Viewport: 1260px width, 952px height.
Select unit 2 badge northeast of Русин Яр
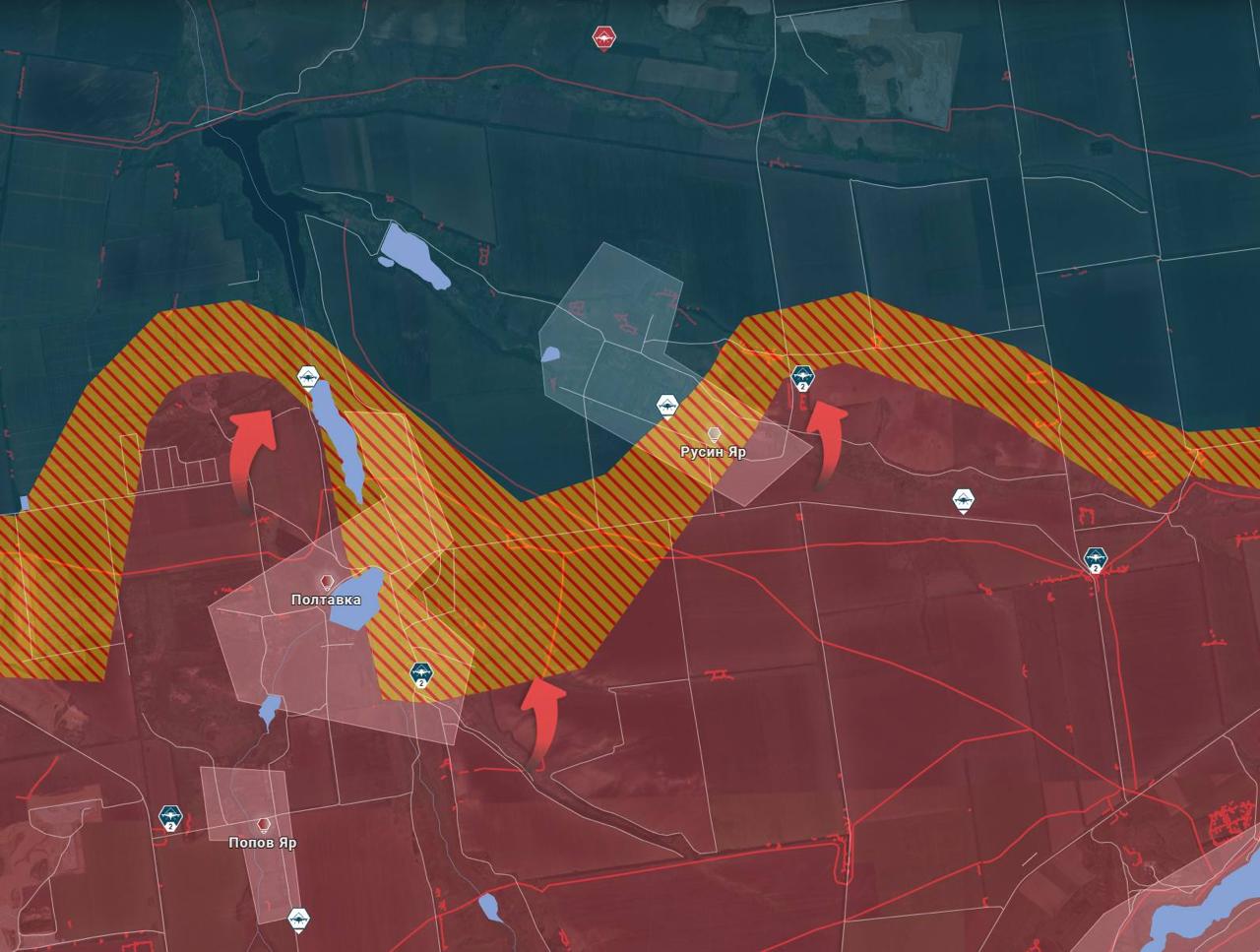coord(802,377)
